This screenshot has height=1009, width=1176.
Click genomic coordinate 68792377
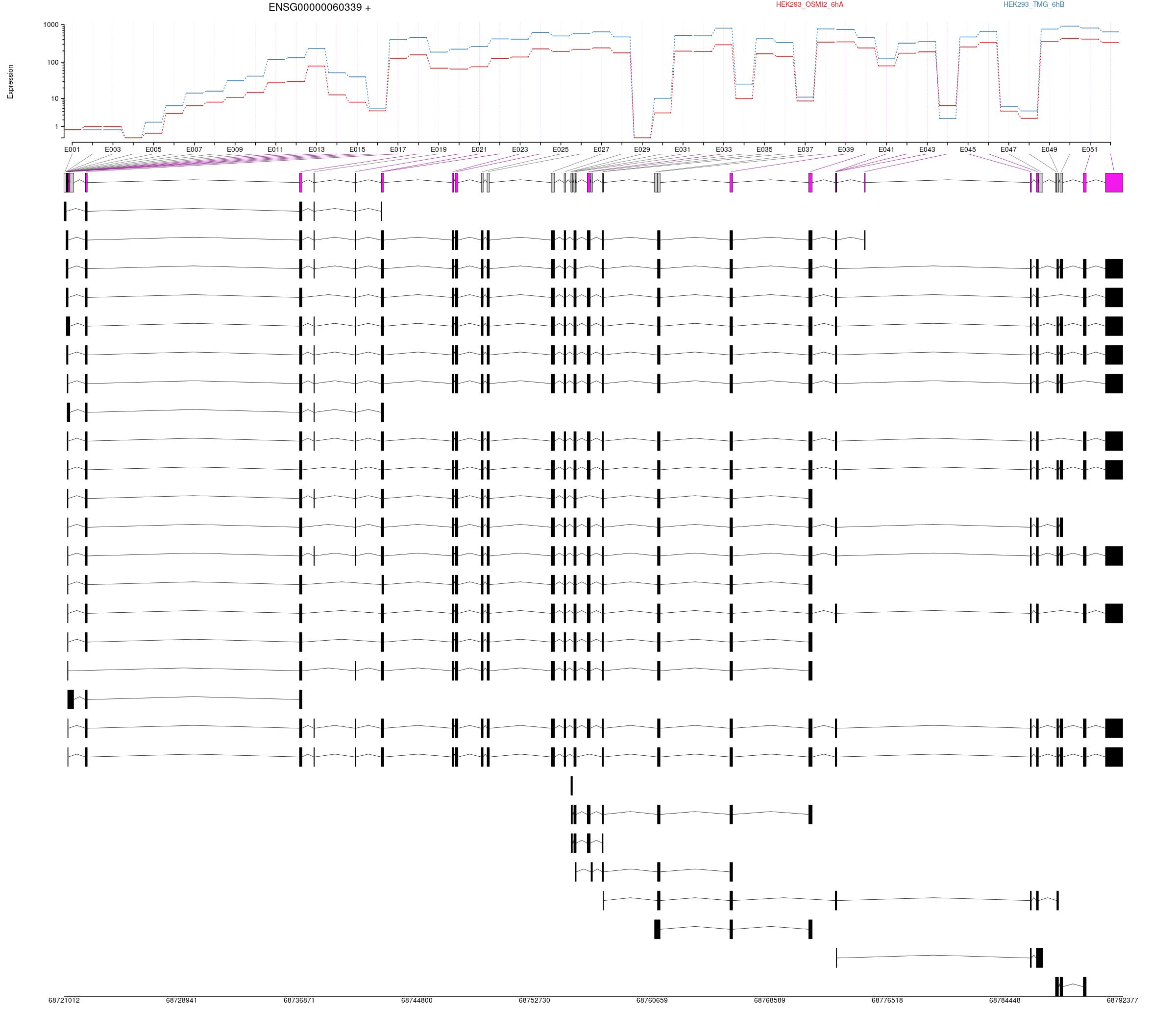[x=1122, y=1001]
